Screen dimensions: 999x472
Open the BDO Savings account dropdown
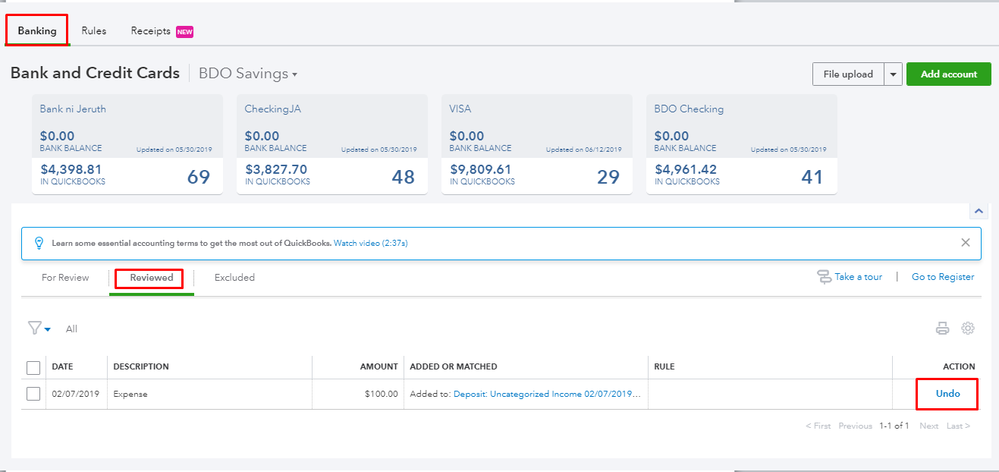click(x=248, y=74)
